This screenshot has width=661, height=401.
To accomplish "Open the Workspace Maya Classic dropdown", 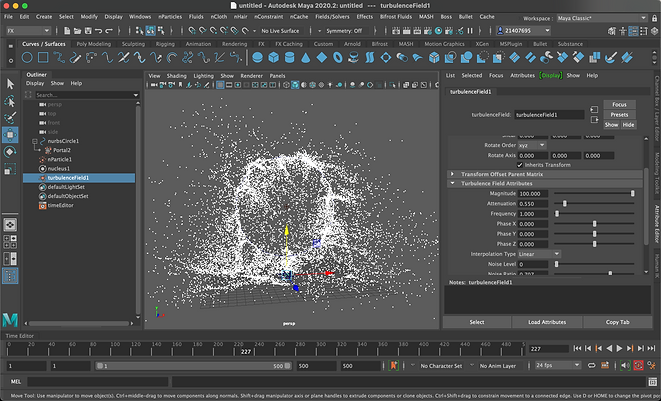I will coord(602,18).
